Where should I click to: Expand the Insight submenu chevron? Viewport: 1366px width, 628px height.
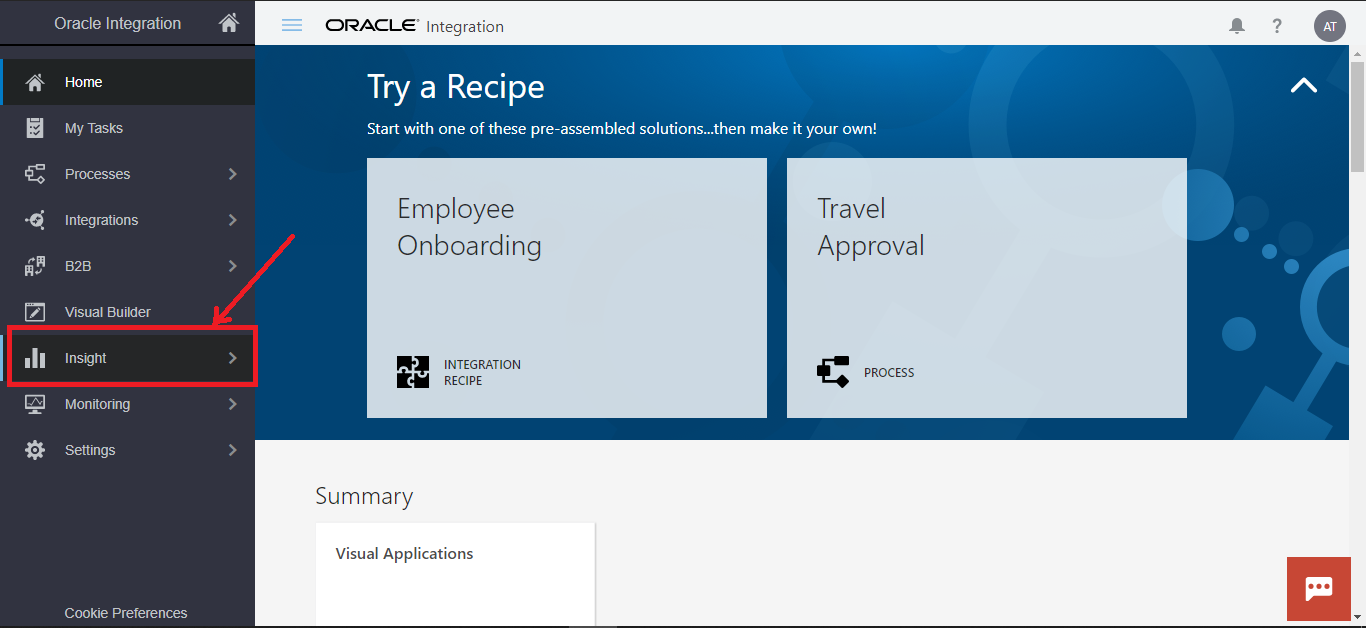232,358
